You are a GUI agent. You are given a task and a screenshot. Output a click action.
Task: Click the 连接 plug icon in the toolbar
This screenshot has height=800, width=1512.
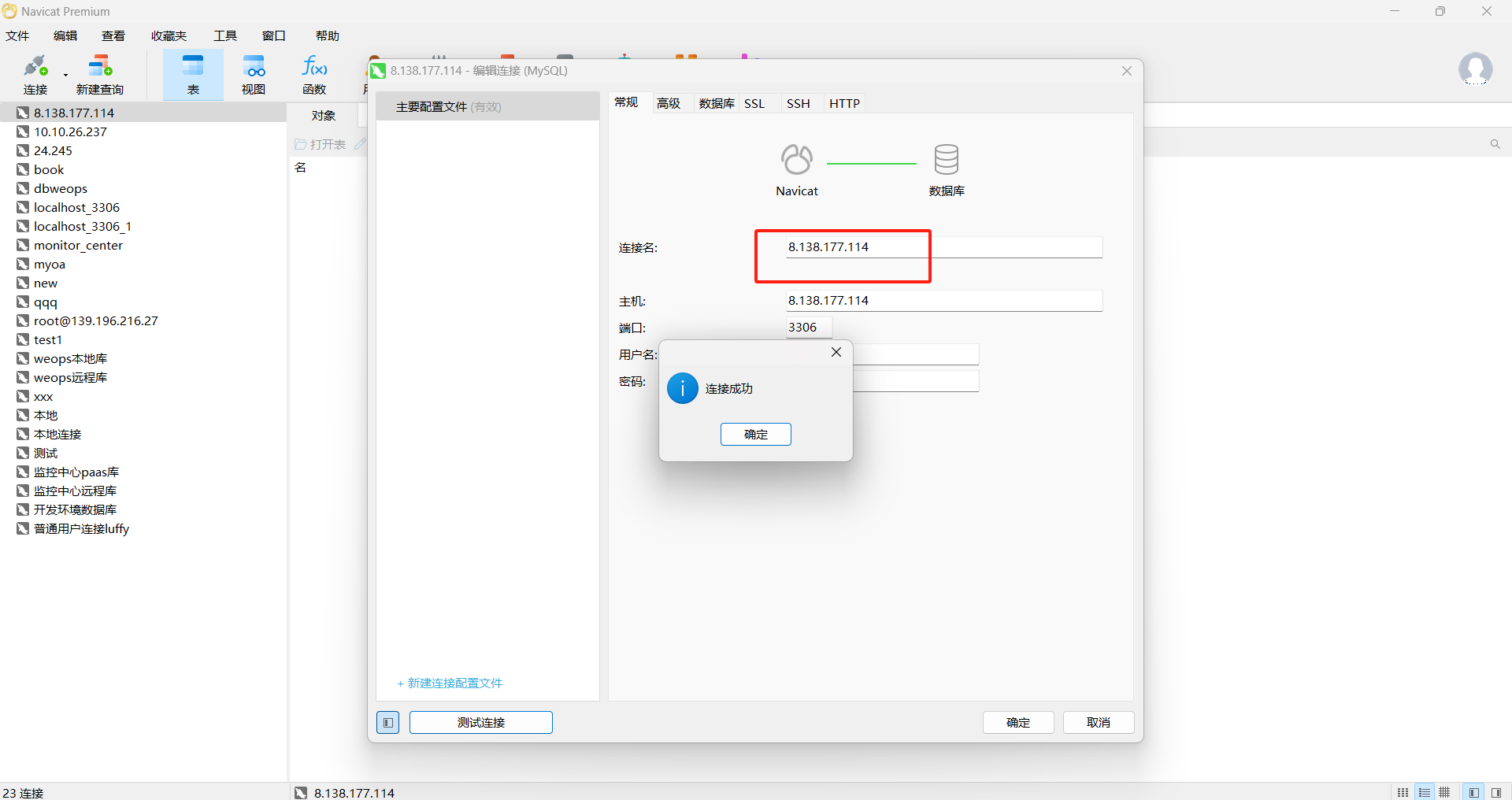pyautogui.click(x=35, y=65)
